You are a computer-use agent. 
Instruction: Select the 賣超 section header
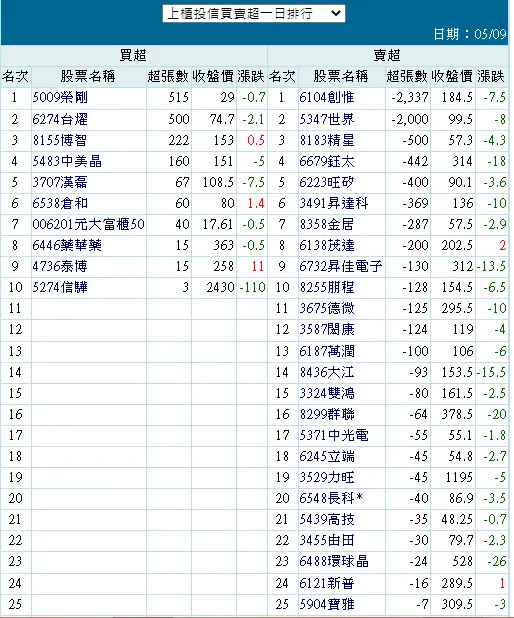[387, 56]
